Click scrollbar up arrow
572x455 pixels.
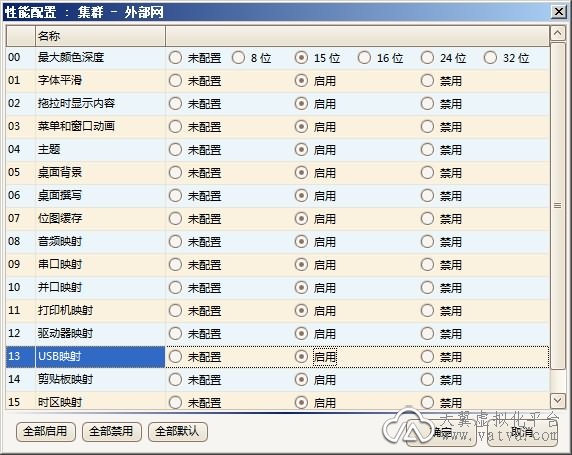557,34
